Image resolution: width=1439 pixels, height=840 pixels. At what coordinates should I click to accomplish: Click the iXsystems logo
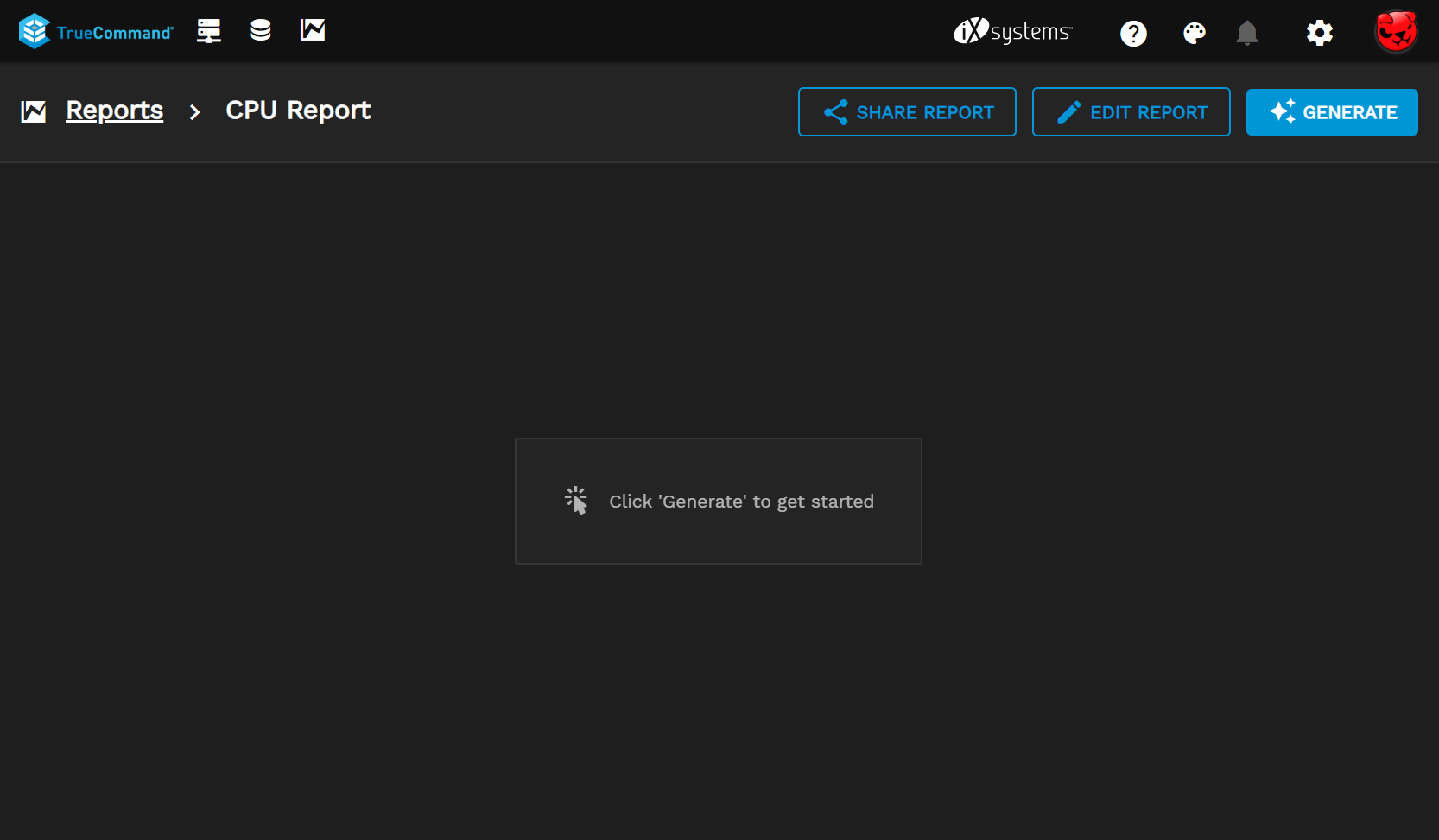pyautogui.click(x=1012, y=32)
